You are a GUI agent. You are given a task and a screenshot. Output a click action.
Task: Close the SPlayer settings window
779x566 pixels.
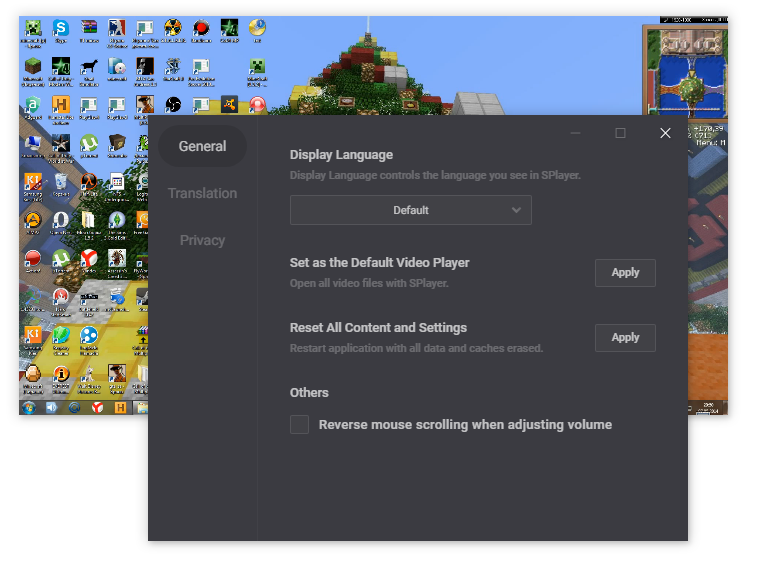665,133
